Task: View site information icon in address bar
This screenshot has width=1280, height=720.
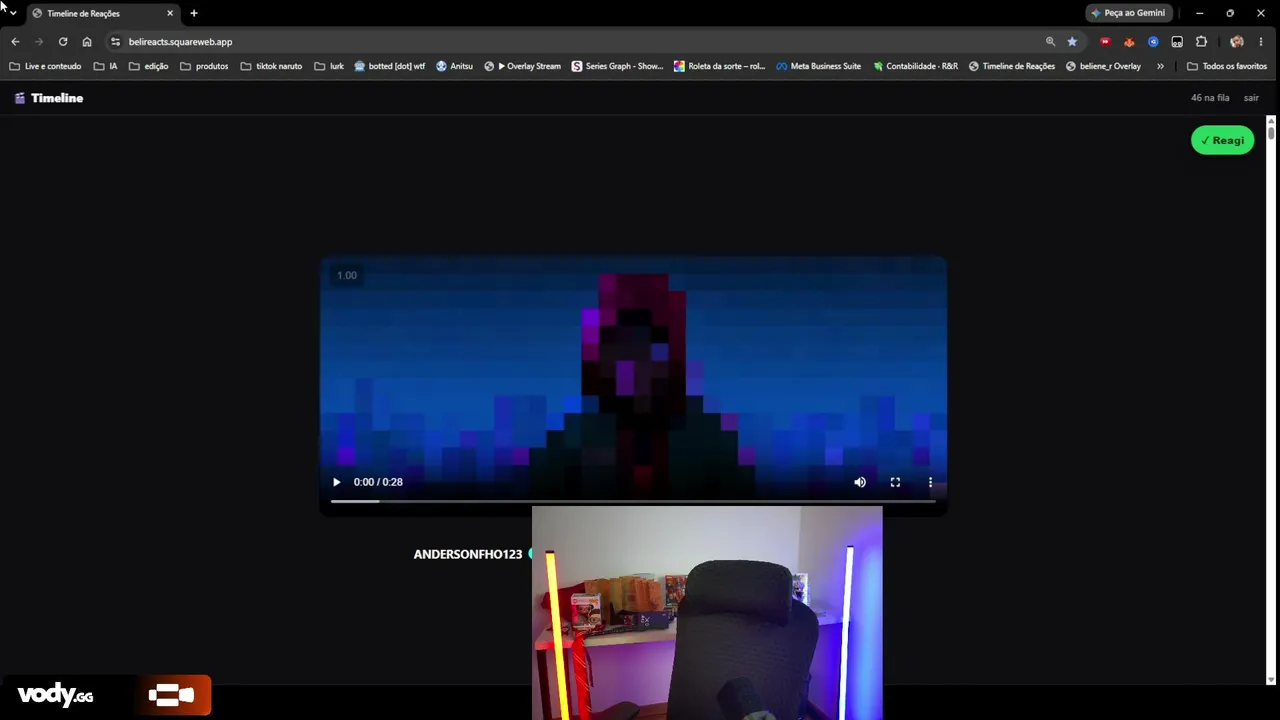Action: click(x=115, y=42)
